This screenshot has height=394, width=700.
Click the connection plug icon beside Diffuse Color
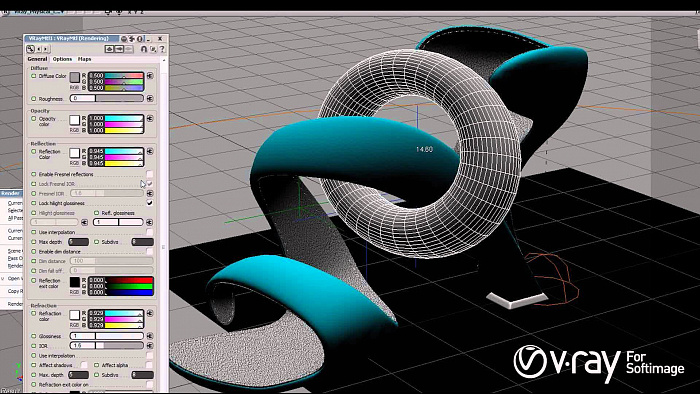pyautogui.click(x=150, y=76)
